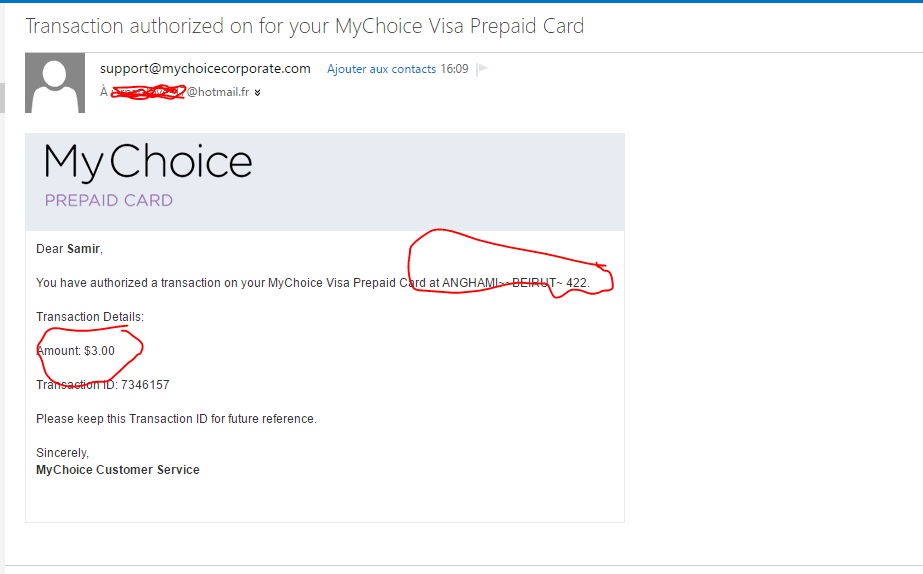Expand recipient details with the double chevron
This screenshot has width=923, height=574.
point(258,93)
